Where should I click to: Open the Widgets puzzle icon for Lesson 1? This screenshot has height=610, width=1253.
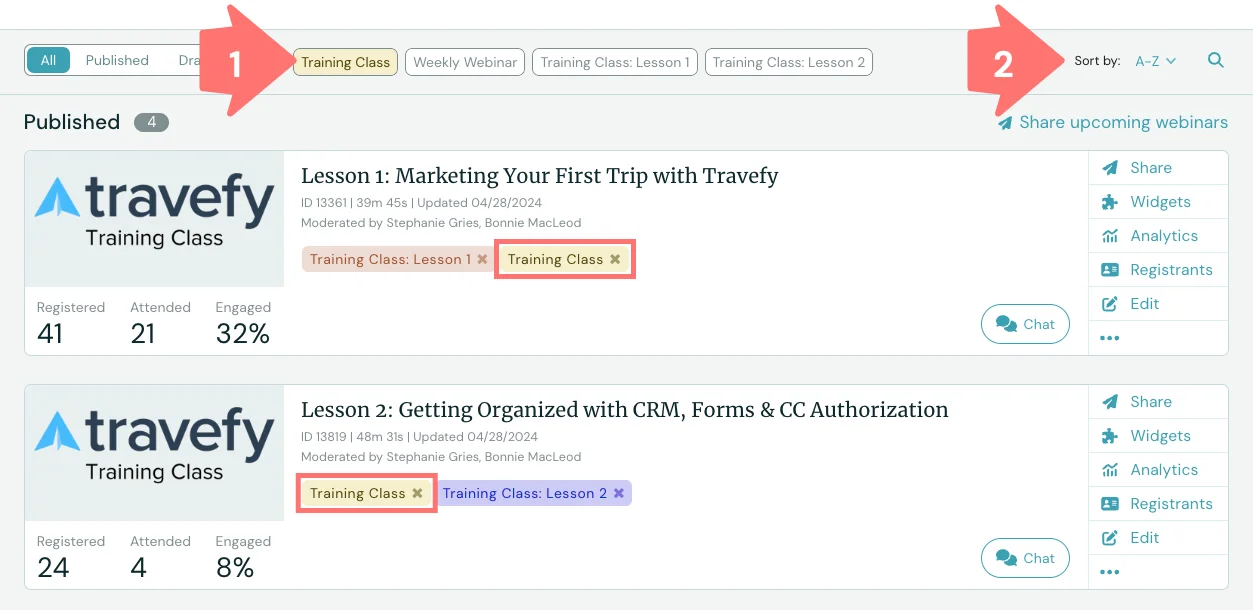point(1110,201)
